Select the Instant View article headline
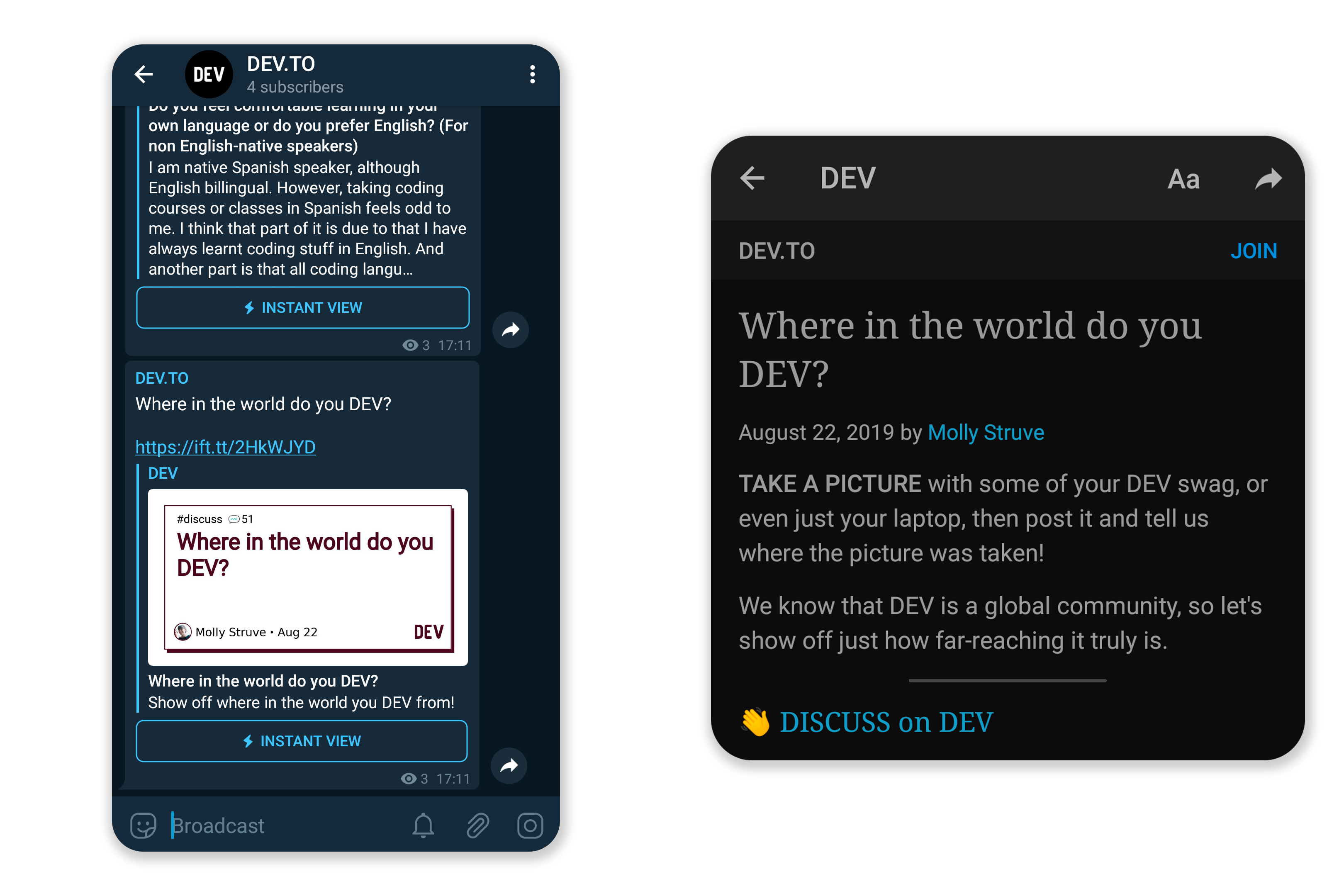Image resolution: width=1344 pixels, height=896 pixels. pos(970,349)
